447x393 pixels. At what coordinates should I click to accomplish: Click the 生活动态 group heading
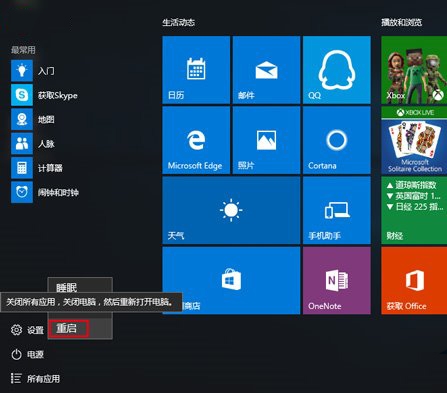tap(179, 22)
